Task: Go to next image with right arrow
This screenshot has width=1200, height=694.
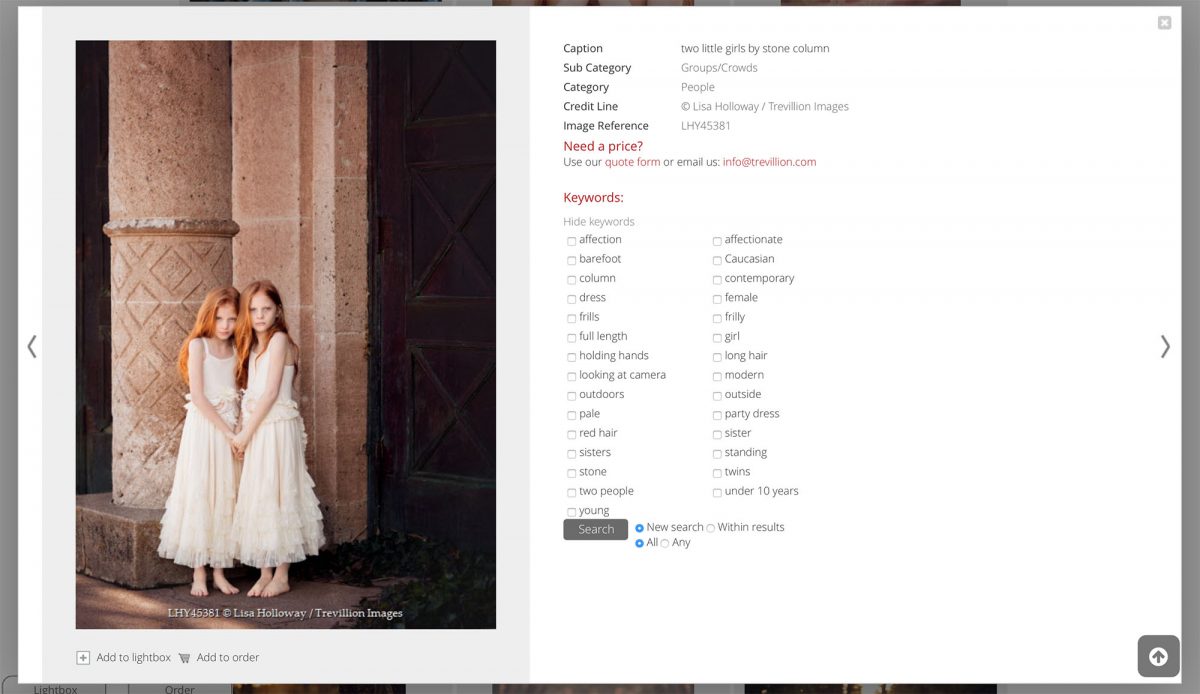Action: 1164,346
